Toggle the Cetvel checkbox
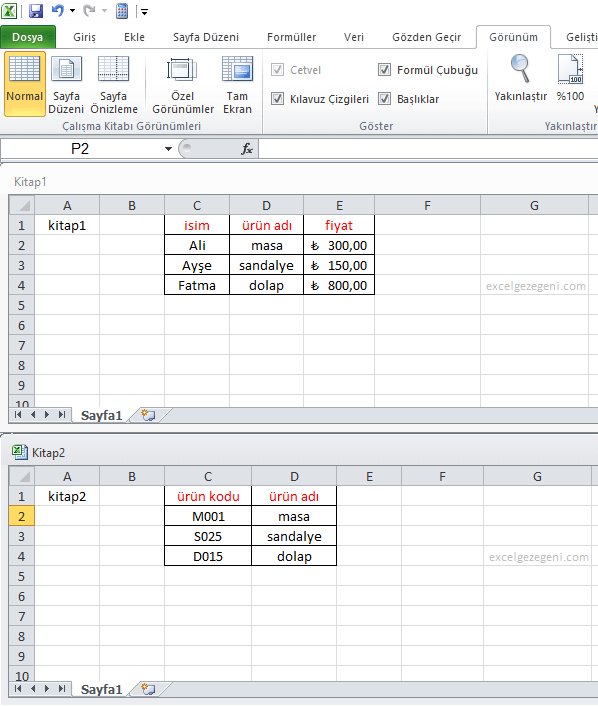Viewport: 598px width, 706px height. [x=277, y=70]
